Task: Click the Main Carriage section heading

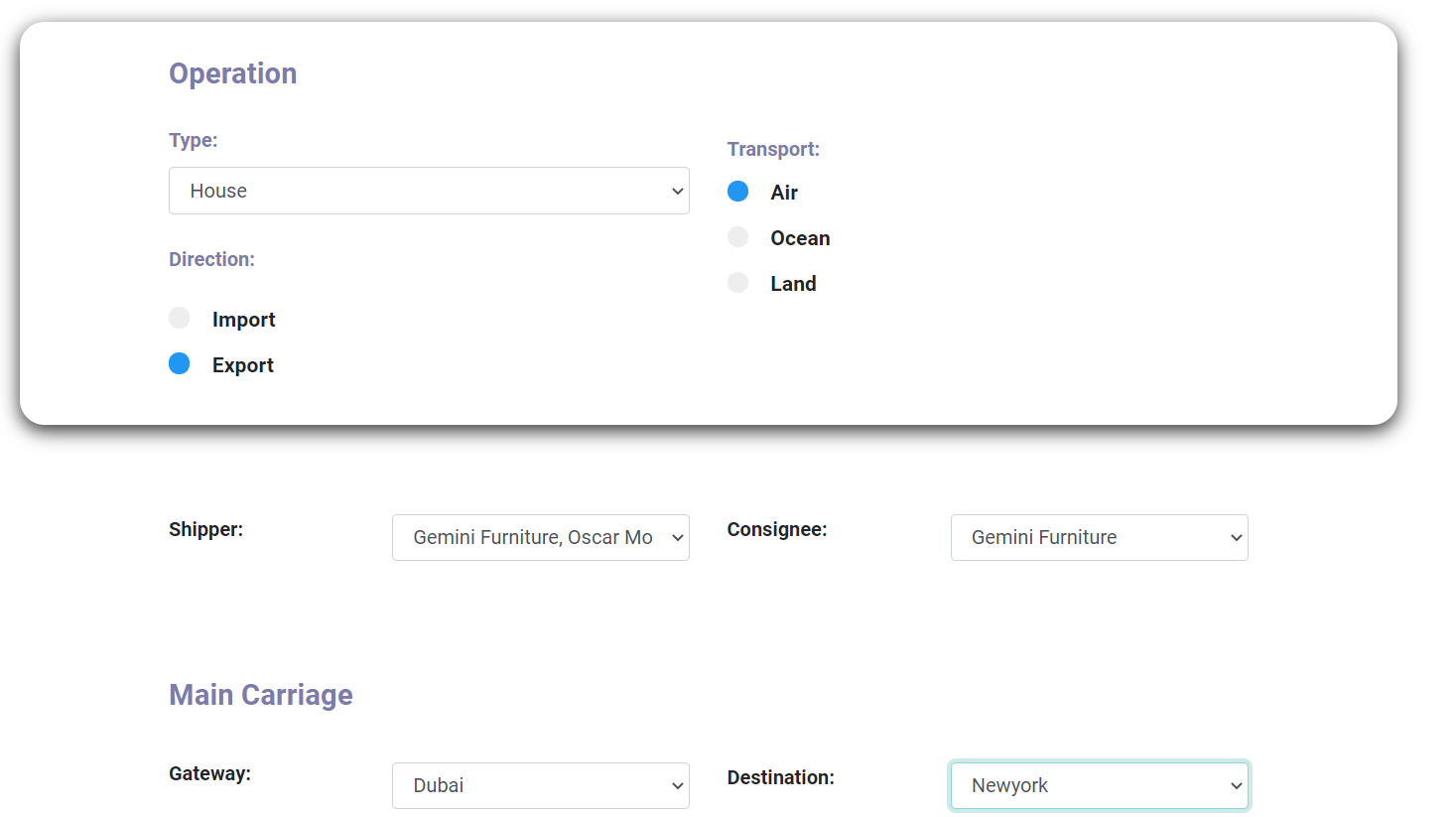Action: point(261,695)
